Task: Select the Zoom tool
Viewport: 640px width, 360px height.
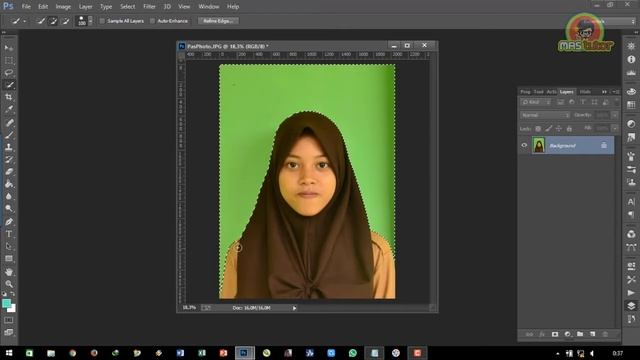Action: tap(9, 284)
